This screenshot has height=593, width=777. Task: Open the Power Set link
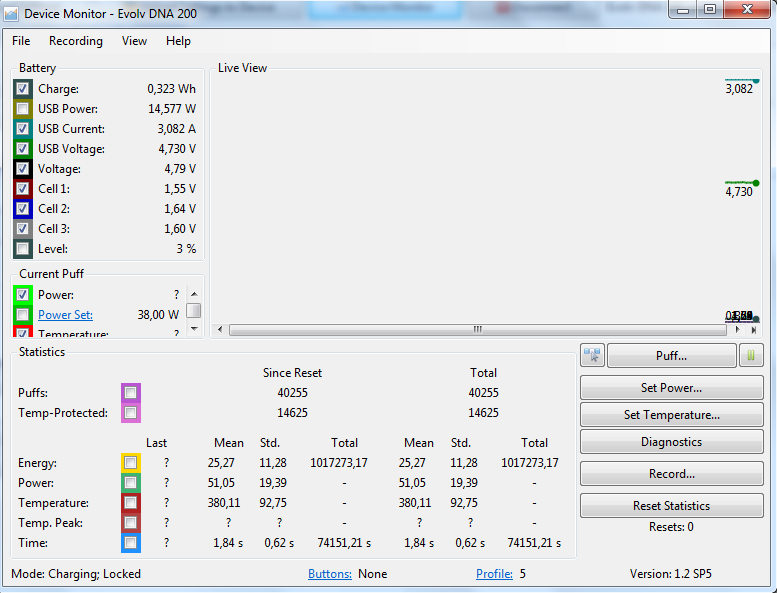tap(65, 315)
